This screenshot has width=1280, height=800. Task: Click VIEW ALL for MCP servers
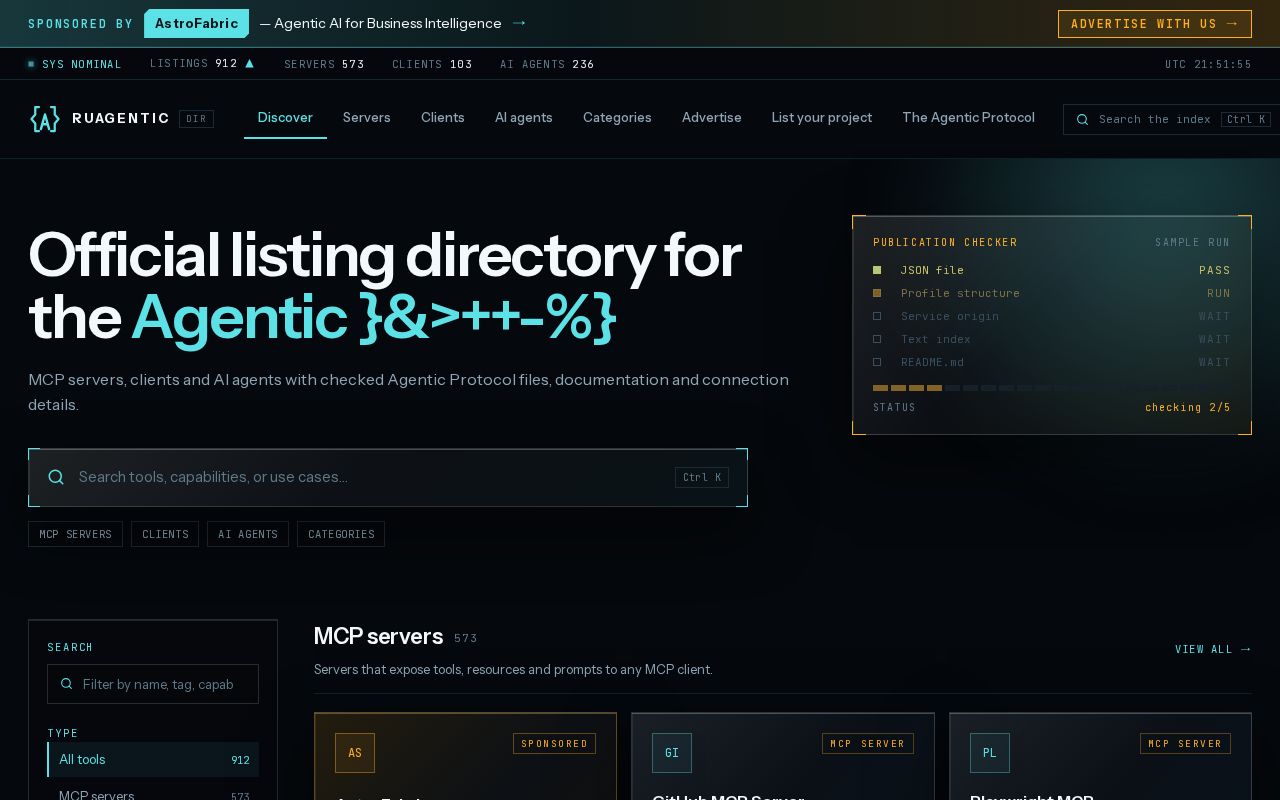pos(1213,649)
